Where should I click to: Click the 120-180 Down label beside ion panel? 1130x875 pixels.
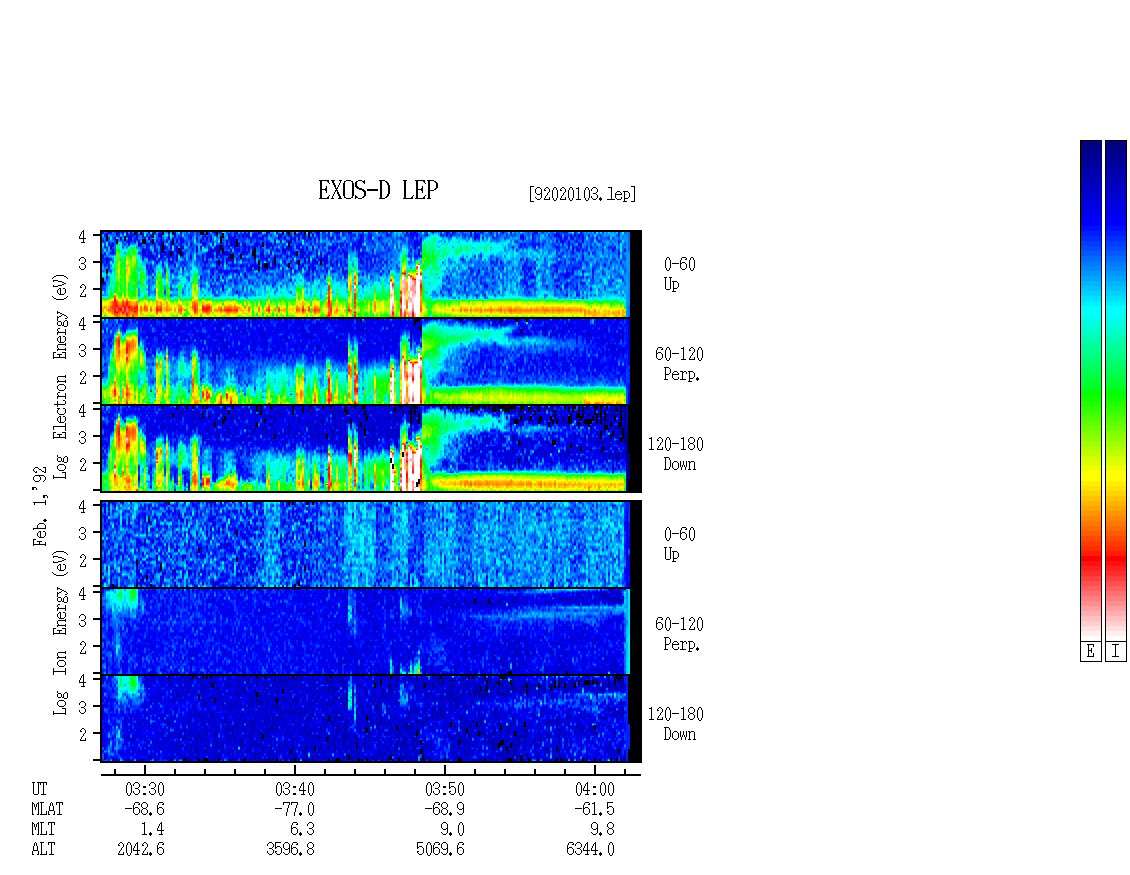coord(675,724)
